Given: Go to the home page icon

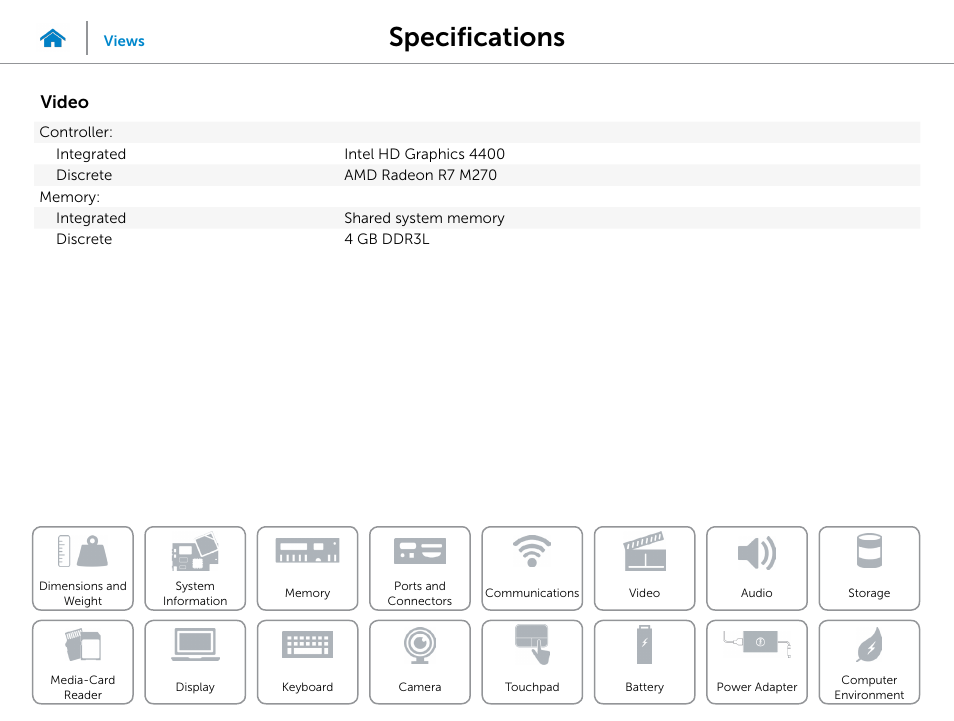Looking at the screenshot, I should [x=53, y=38].
